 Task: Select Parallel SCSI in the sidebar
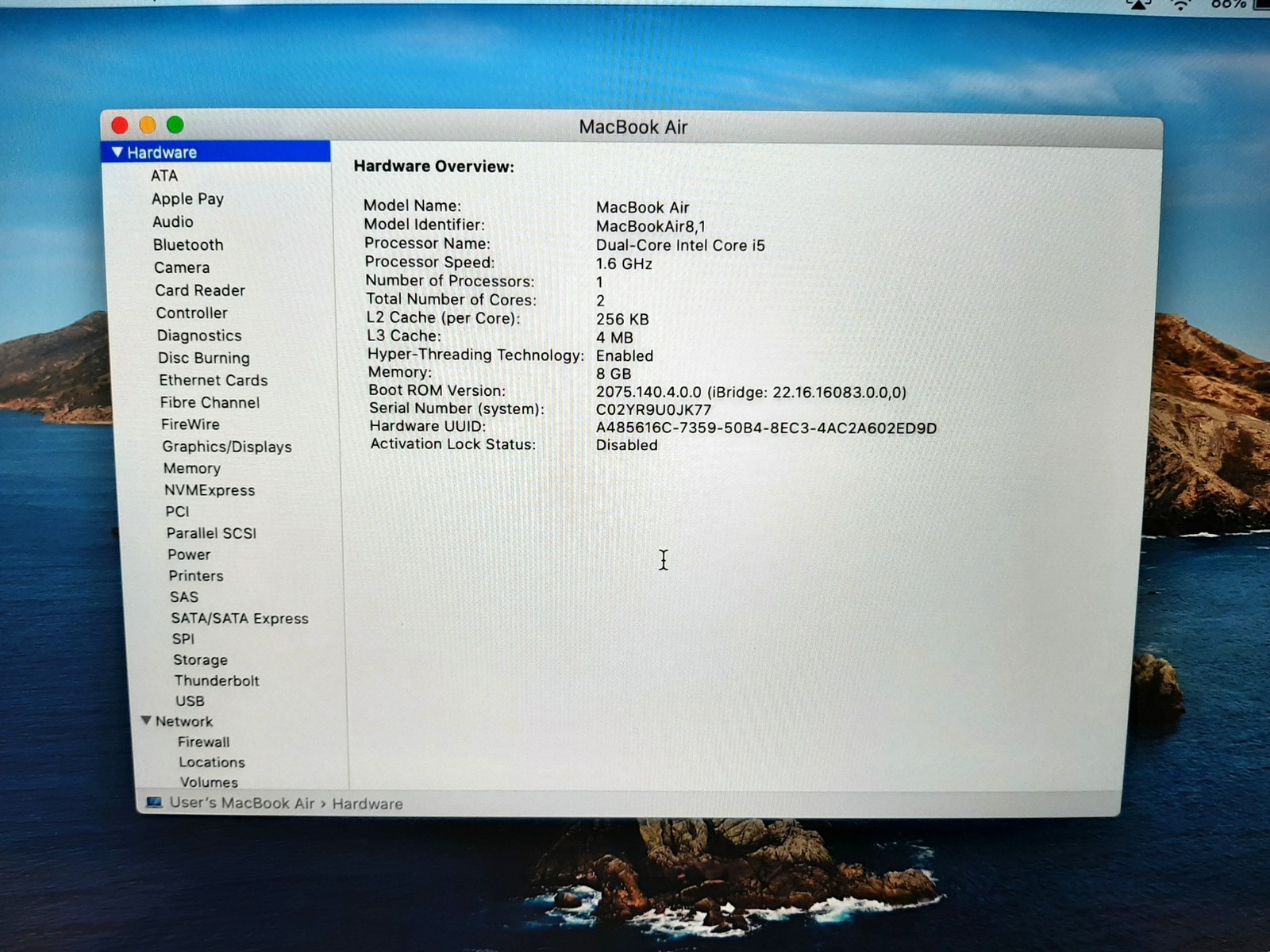pos(211,533)
